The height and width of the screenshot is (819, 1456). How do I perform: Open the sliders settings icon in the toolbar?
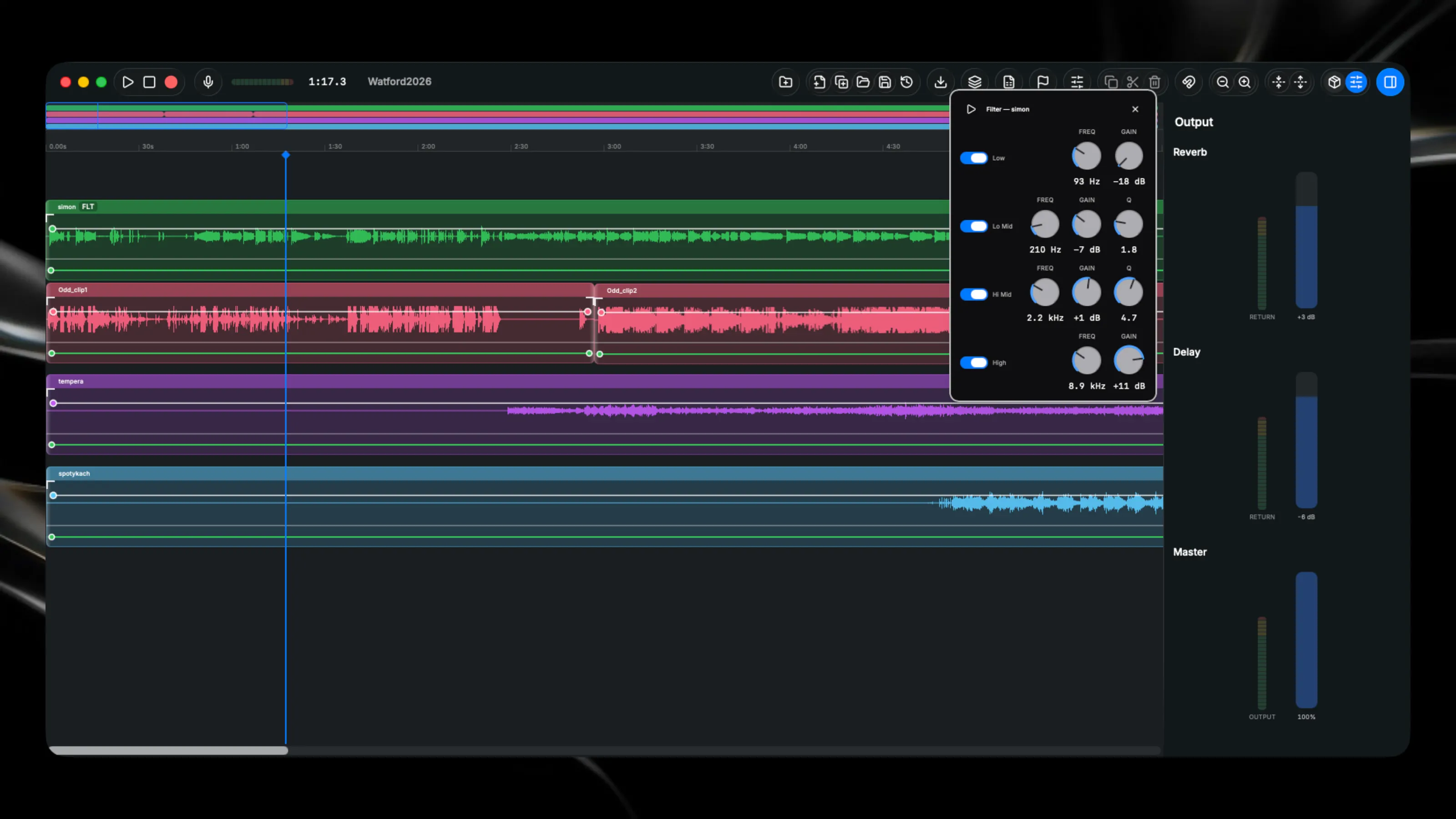[x=1077, y=82]
